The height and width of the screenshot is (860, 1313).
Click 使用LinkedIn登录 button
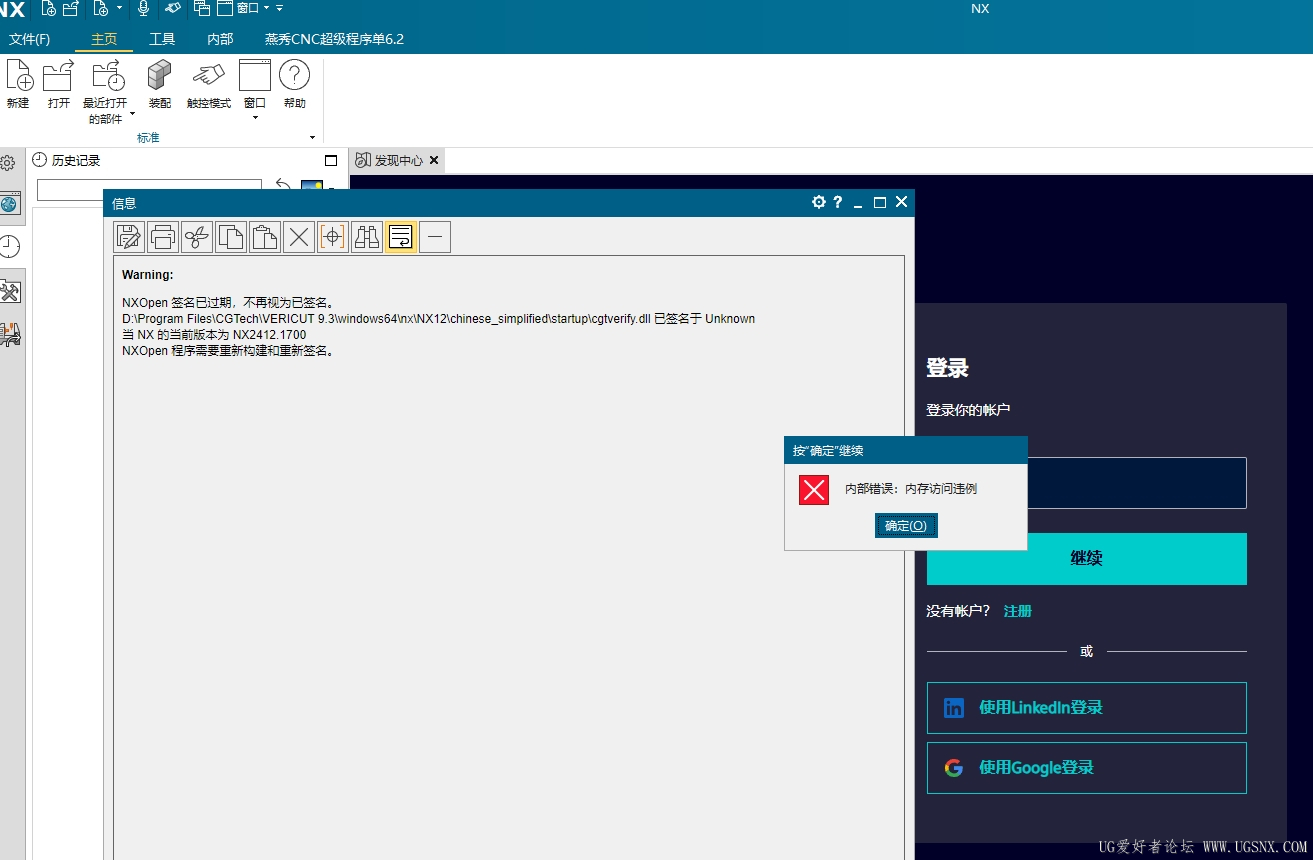(1086, 707)
